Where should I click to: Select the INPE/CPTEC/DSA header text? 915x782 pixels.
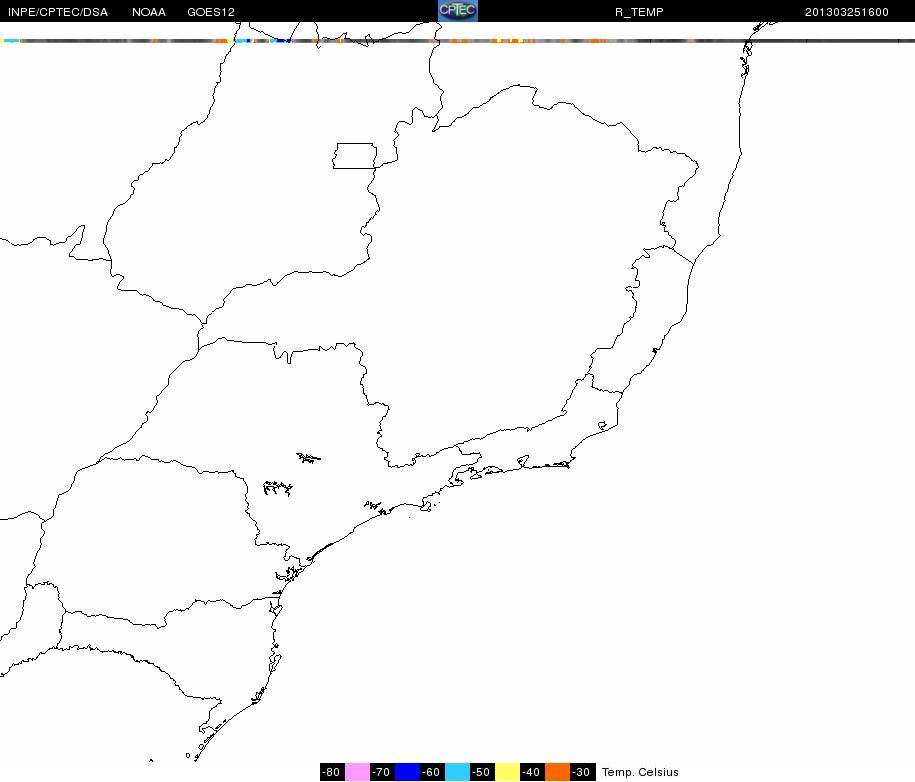coord(57,12)
